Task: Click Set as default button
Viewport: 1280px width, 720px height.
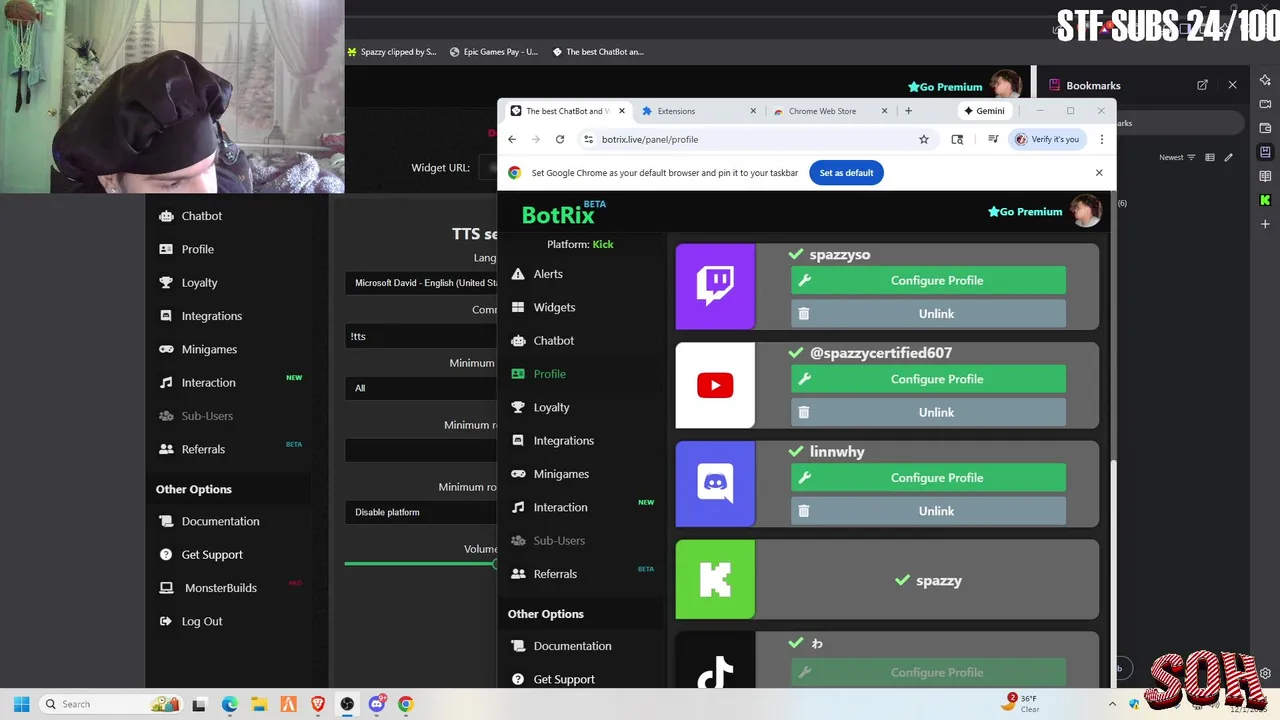Action: click(846, 173)
